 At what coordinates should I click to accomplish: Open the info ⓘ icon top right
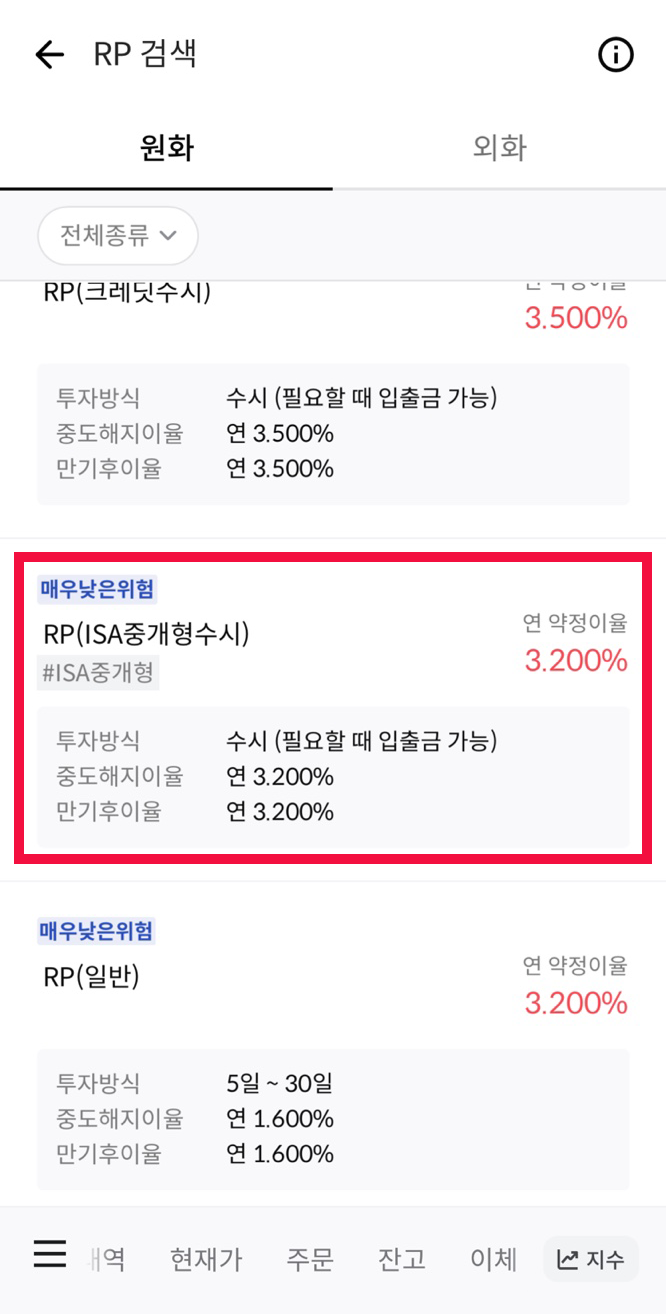coord(617,55)
